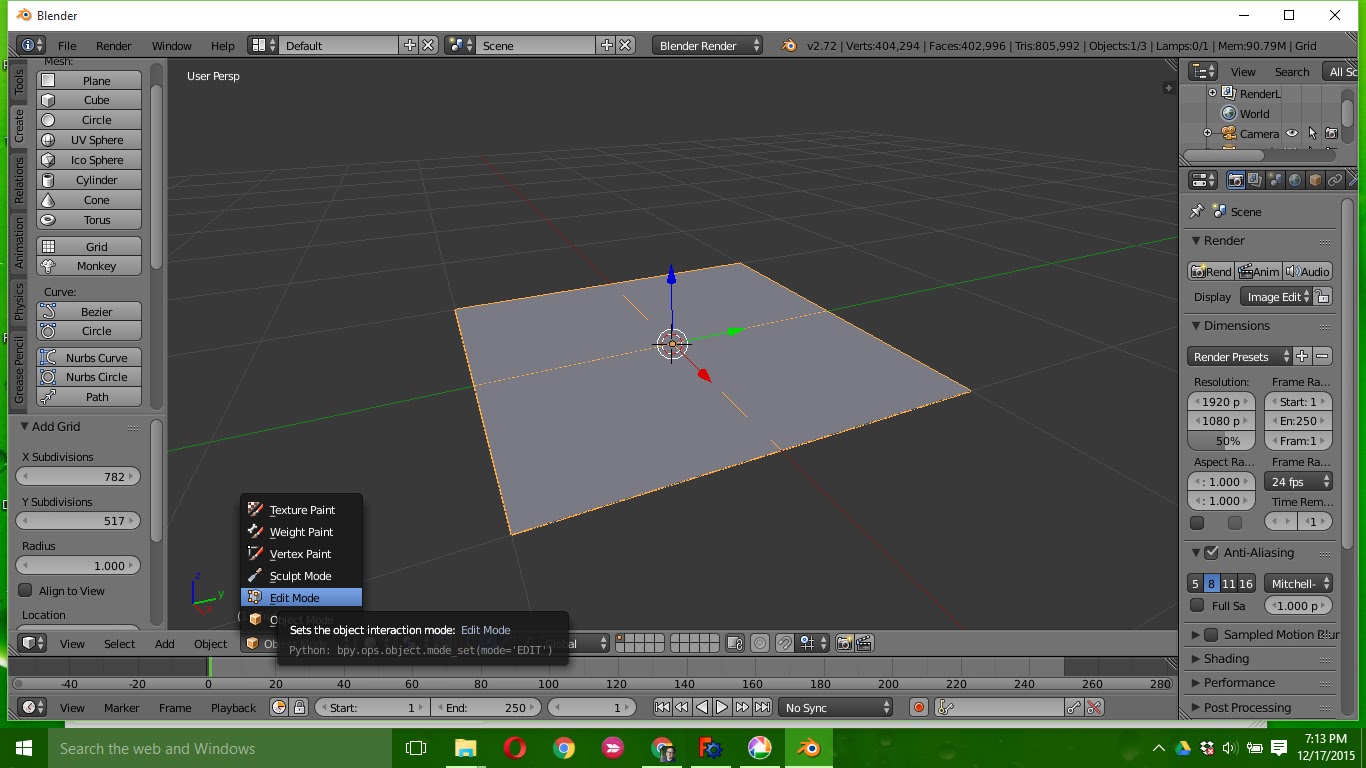Viewport: 1366px width, 768px height.
Task: Click the X Subdivisions value field
Action: [79, 477]
